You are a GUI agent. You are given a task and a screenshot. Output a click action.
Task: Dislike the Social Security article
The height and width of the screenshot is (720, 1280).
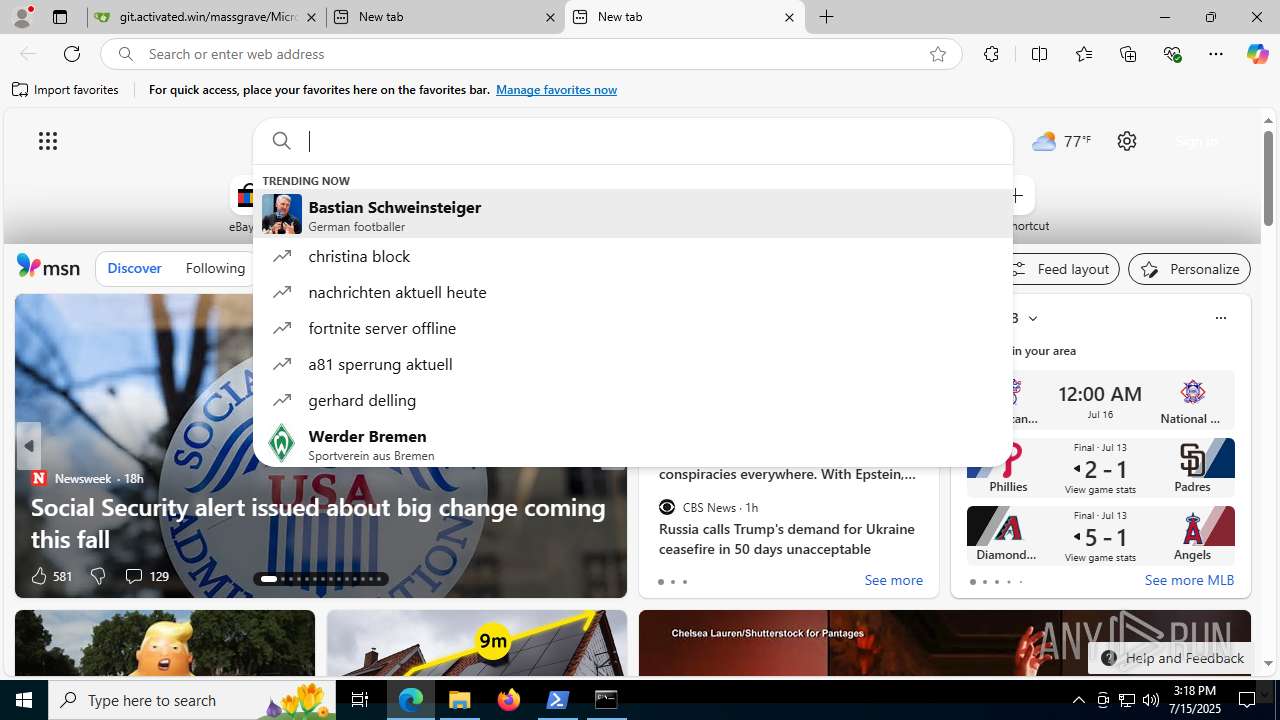(x=98, y=576)
